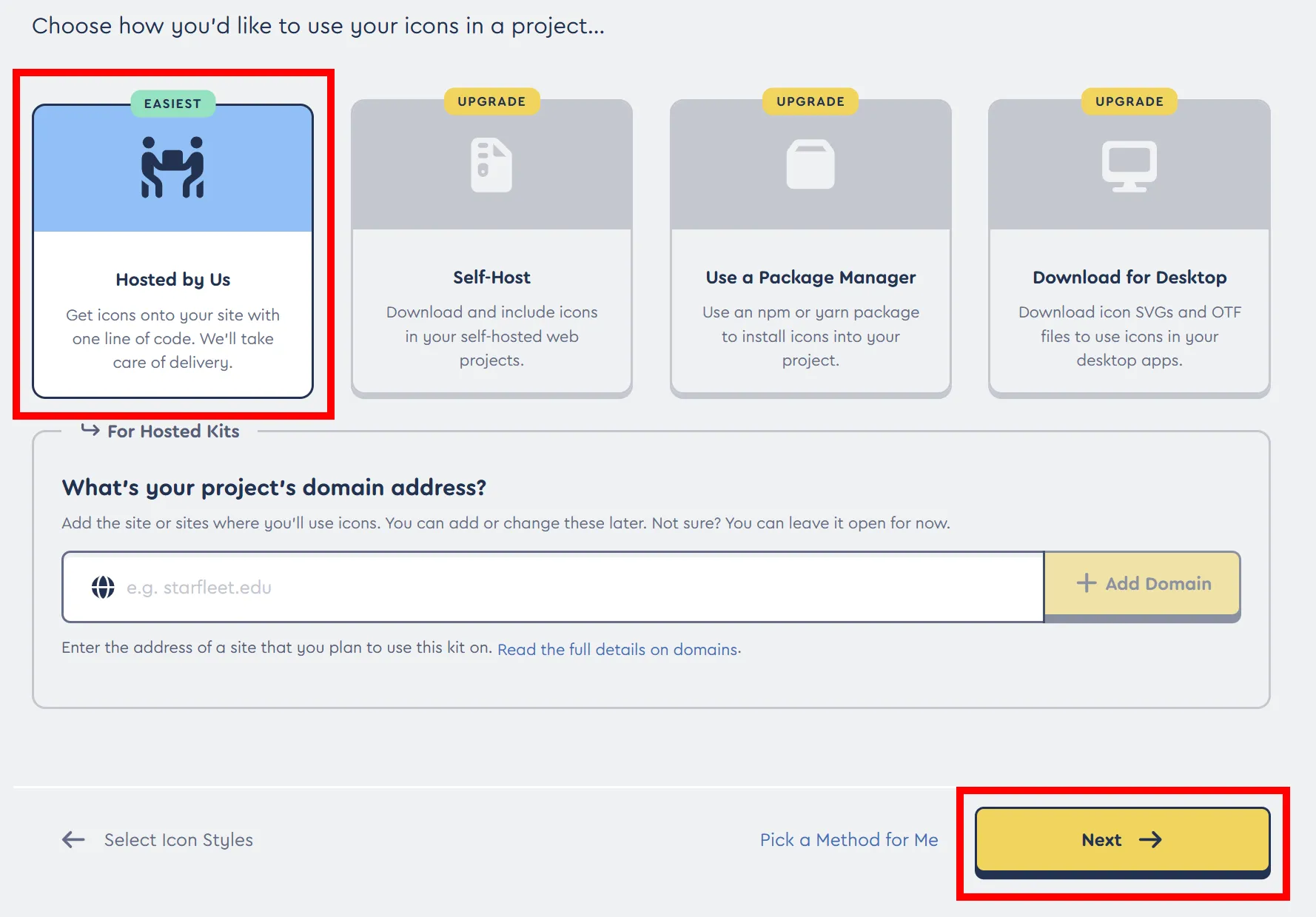Click UPGRADE badge above Self-Host
The image size is (1316, 917).
pyautogui.click(x=491, y=101)
